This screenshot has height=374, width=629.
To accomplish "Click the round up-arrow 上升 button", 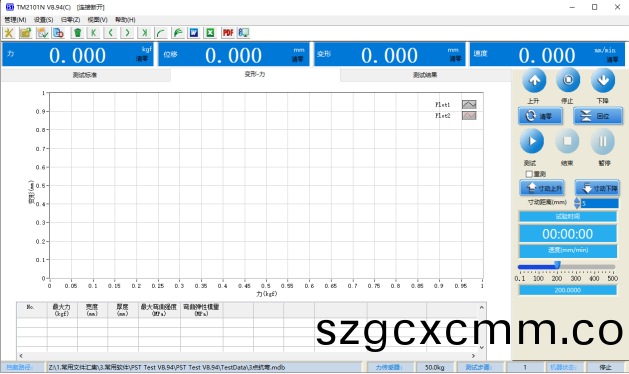I will pos(534,80).
